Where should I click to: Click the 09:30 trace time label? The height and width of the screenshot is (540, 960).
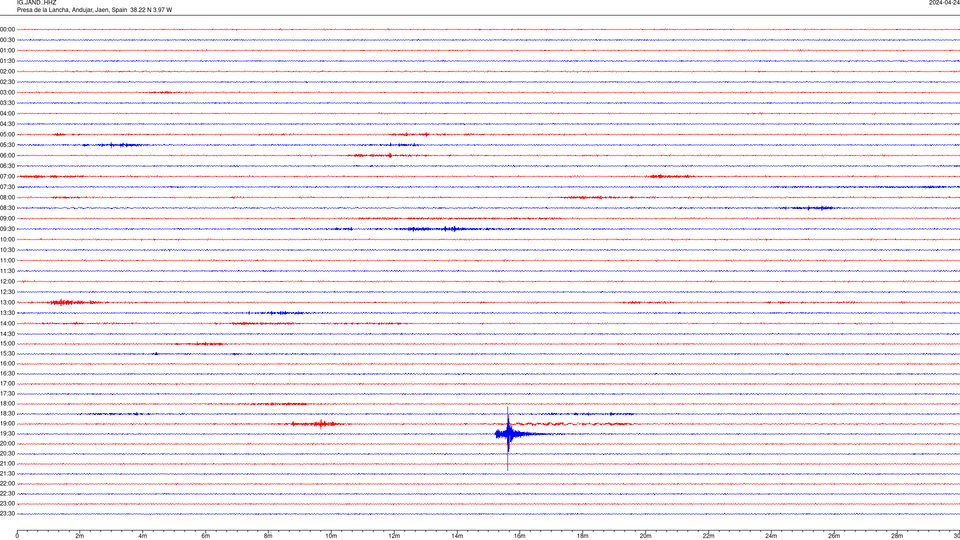click(x=7, y=229)
